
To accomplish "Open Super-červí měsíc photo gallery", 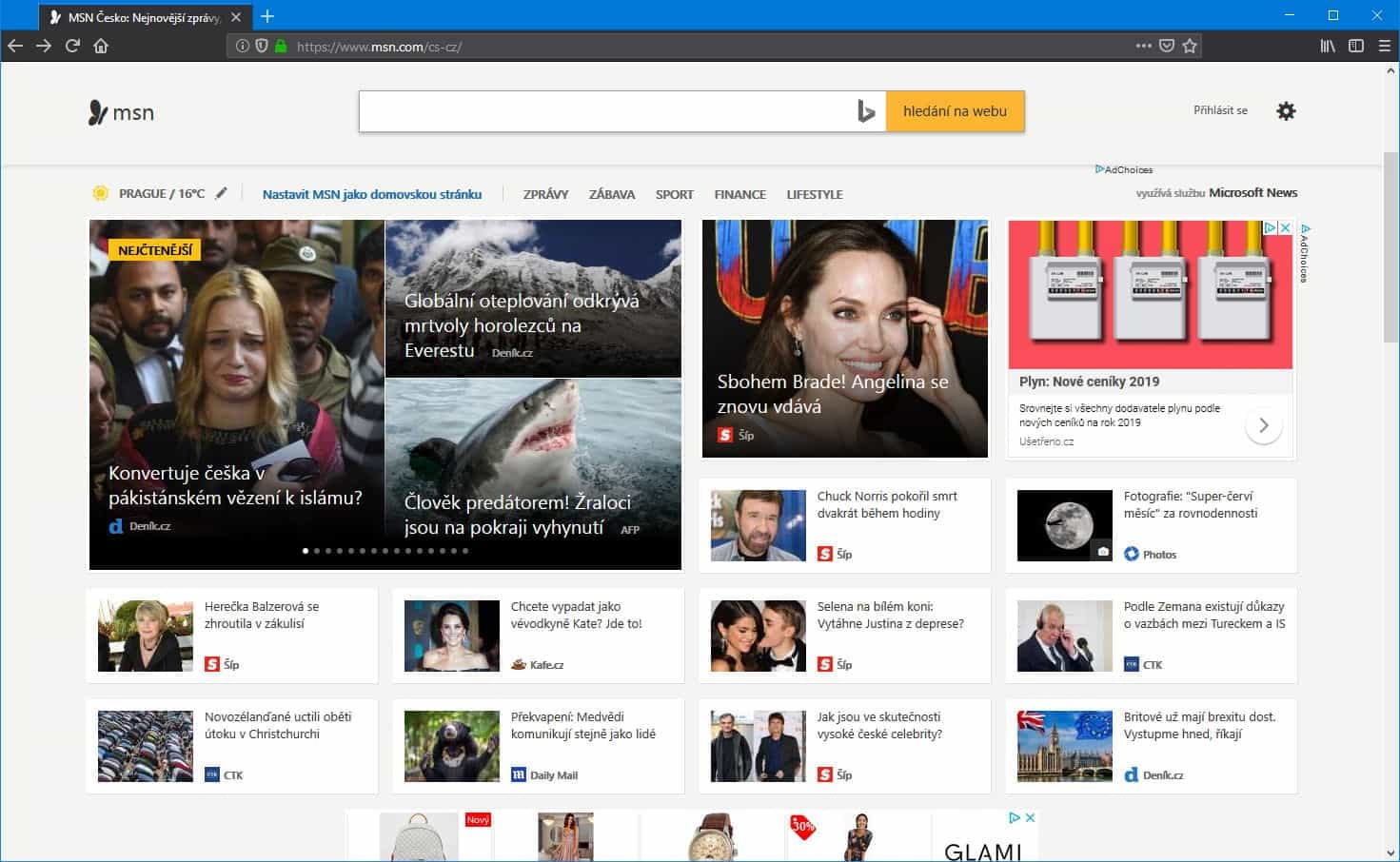I will pyautogui.click(x=1152, y=525).
